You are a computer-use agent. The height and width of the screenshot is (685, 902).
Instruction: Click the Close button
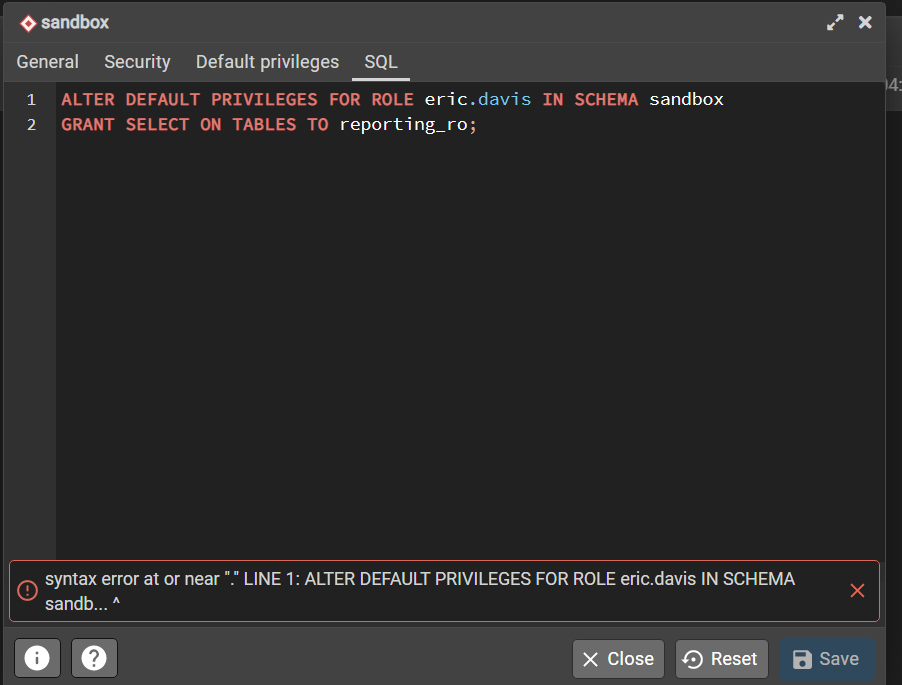618,659
